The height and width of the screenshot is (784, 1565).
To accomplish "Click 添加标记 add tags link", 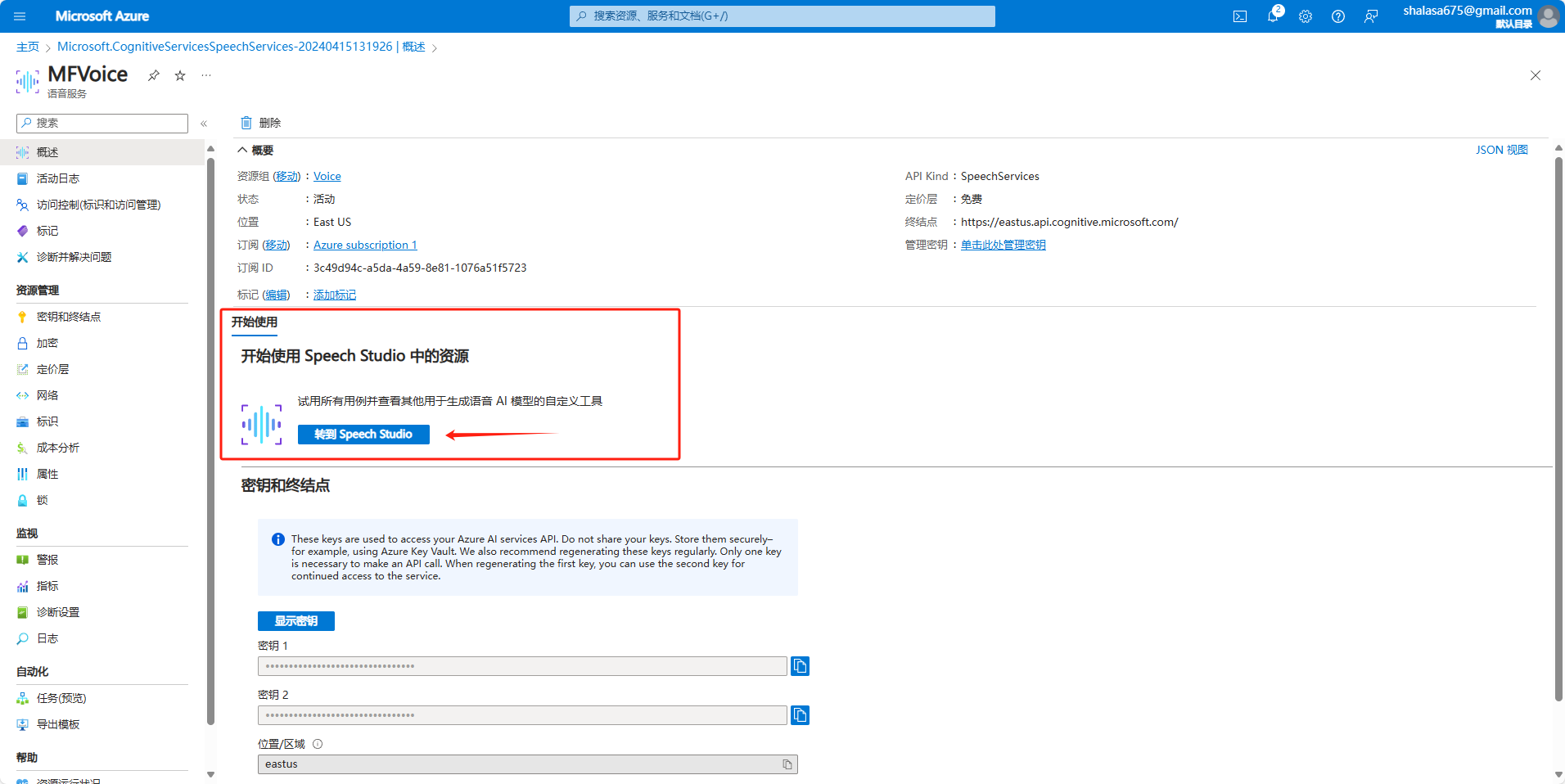I will click(335, 295).
